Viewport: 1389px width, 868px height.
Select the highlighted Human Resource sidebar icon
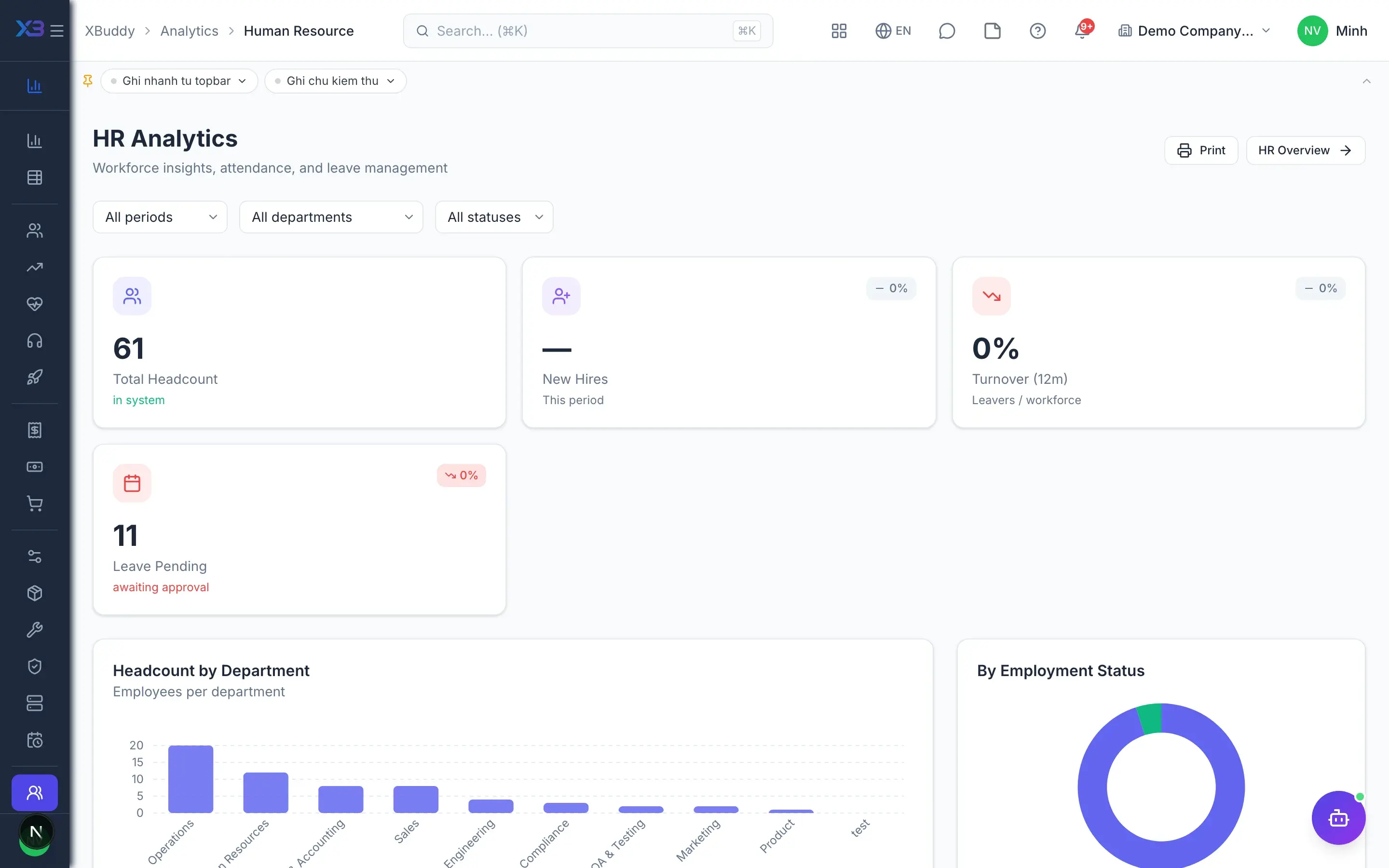34,793
